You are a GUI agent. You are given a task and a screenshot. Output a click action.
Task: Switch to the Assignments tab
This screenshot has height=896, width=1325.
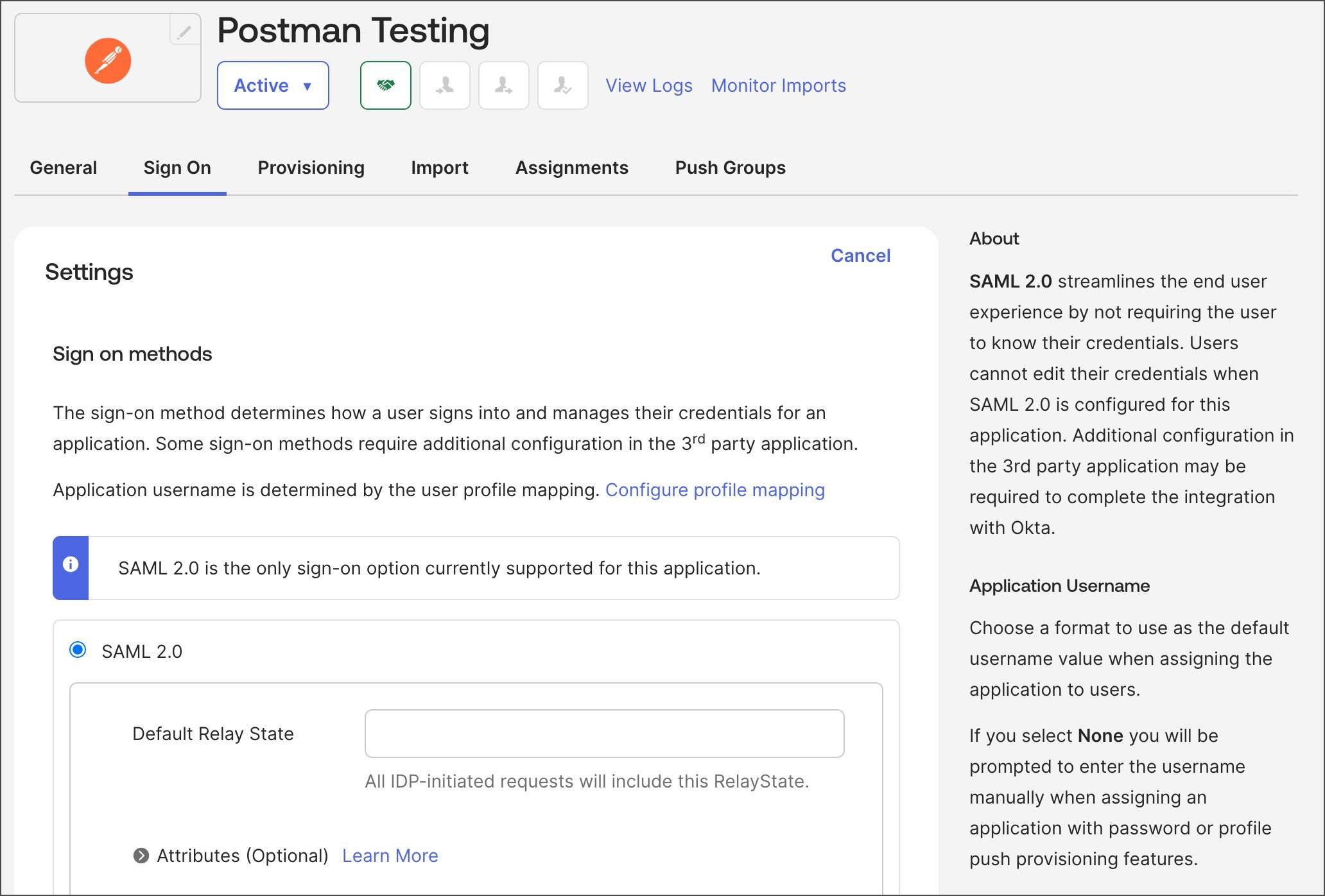[x=572, y=168]
